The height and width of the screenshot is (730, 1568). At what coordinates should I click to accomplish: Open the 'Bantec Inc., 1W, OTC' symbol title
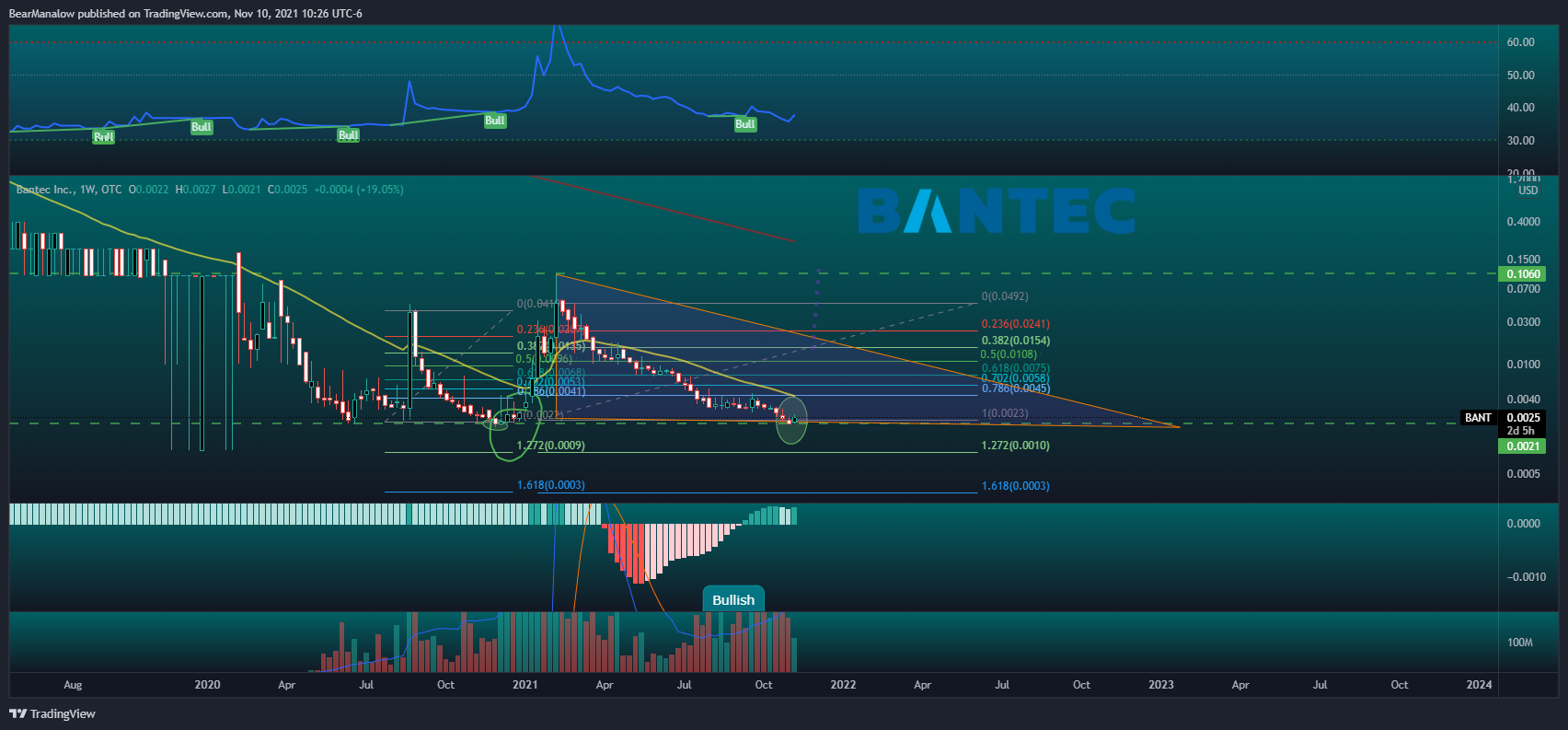pyautogui.click(x=69, y=190)
